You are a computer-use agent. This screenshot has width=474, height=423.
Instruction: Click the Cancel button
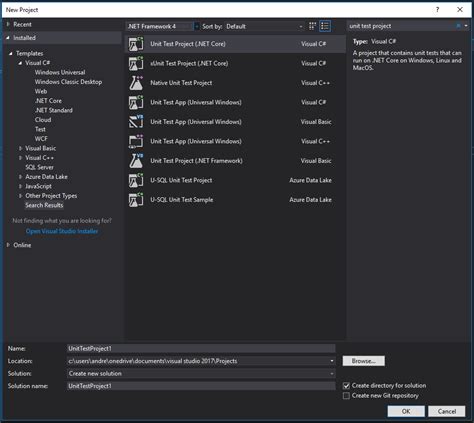coord(447,411)
